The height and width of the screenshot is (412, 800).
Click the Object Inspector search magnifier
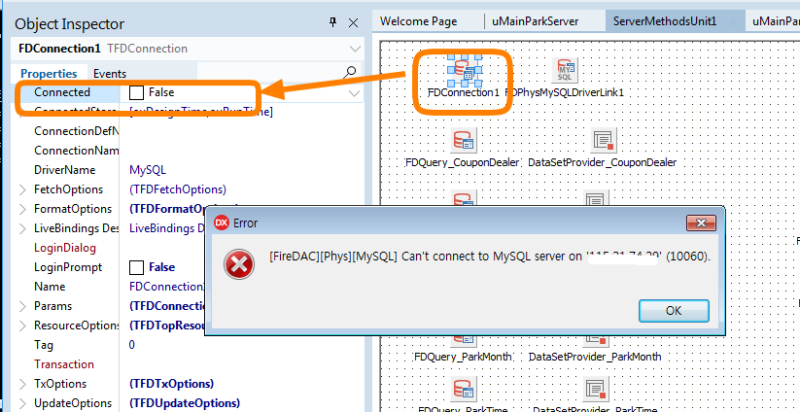point(349,72)
